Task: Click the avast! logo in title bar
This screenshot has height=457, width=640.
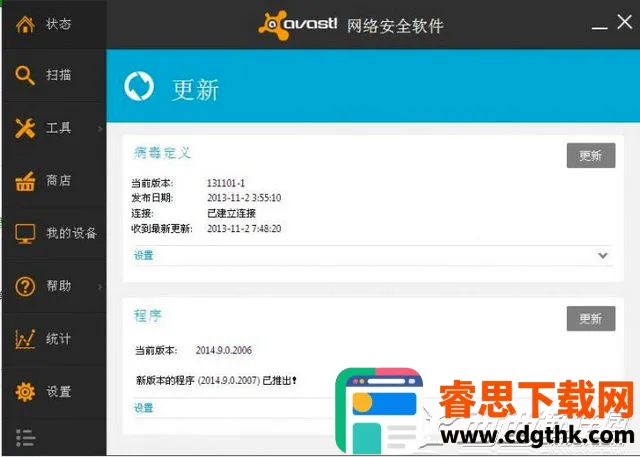Action: pyautogui.click(x=298, y=25)
